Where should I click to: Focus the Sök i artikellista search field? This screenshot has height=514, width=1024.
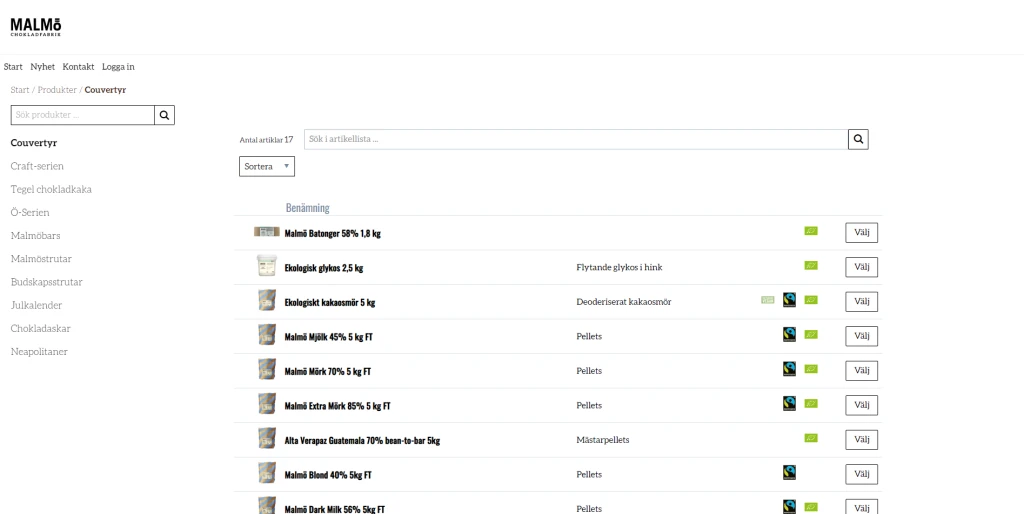pyautogui.click(x=575, y=140)
